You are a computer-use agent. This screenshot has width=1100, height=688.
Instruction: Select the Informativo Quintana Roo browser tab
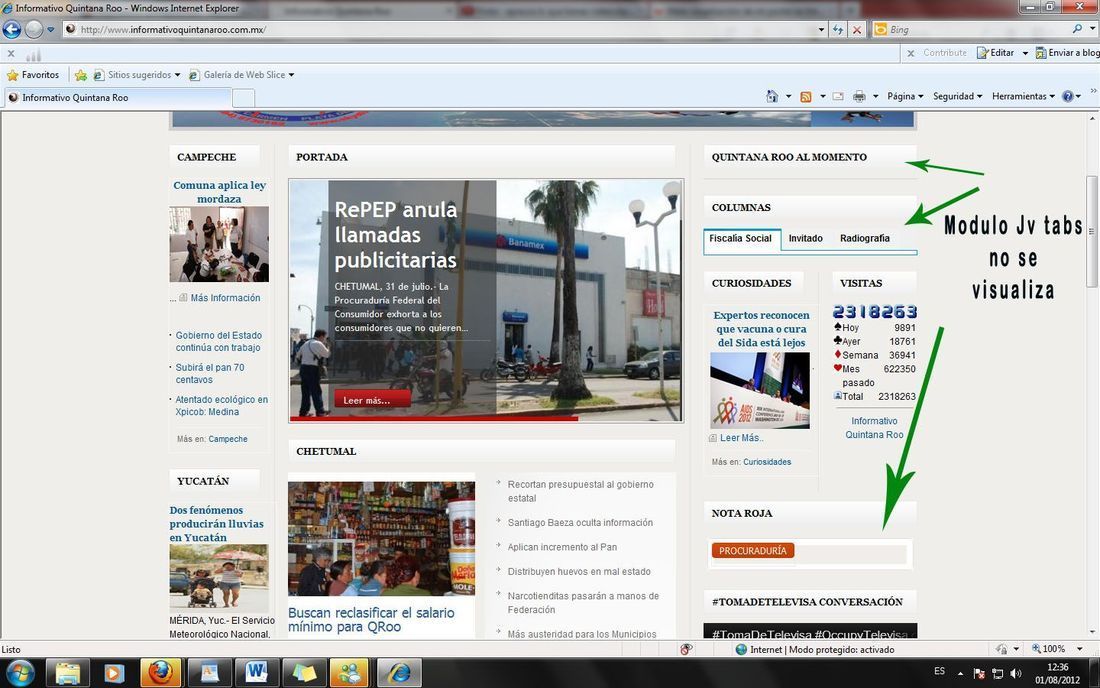118,97
